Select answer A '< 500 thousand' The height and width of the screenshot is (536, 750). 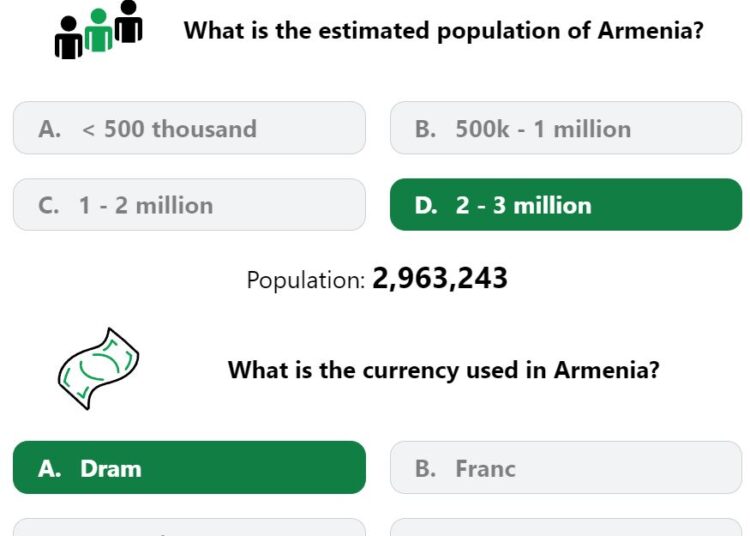(189, 128)
